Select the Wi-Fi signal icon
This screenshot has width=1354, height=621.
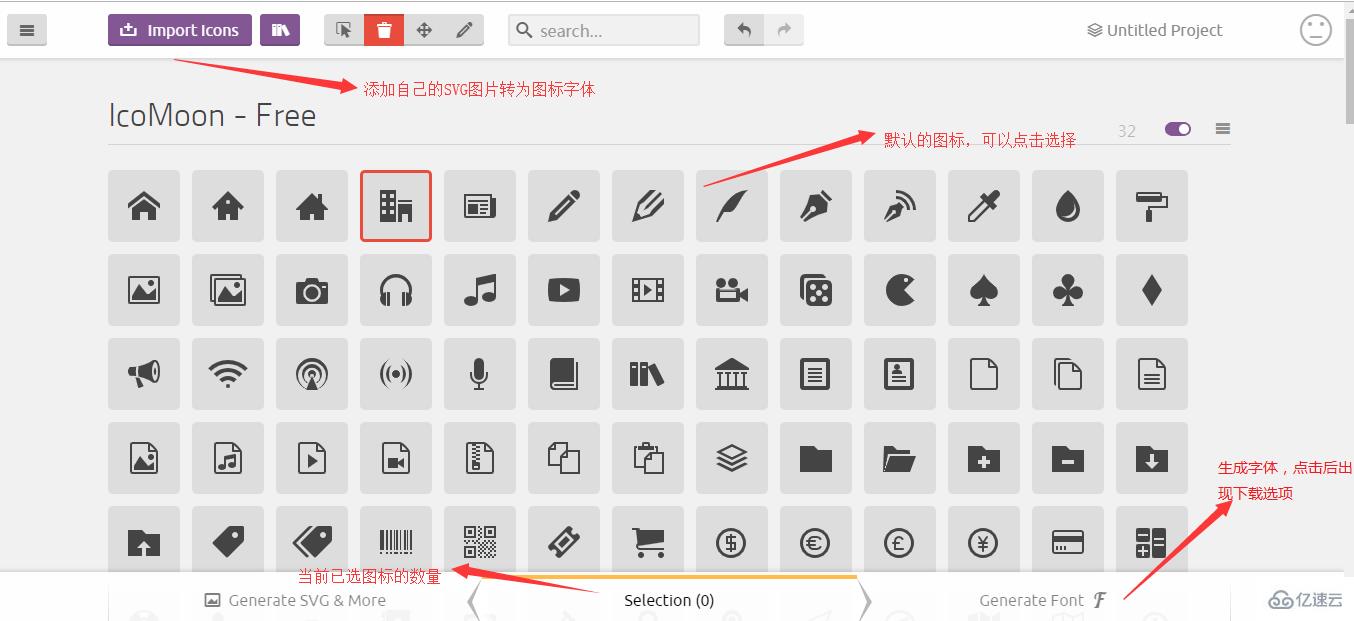(x=228, y=374)
